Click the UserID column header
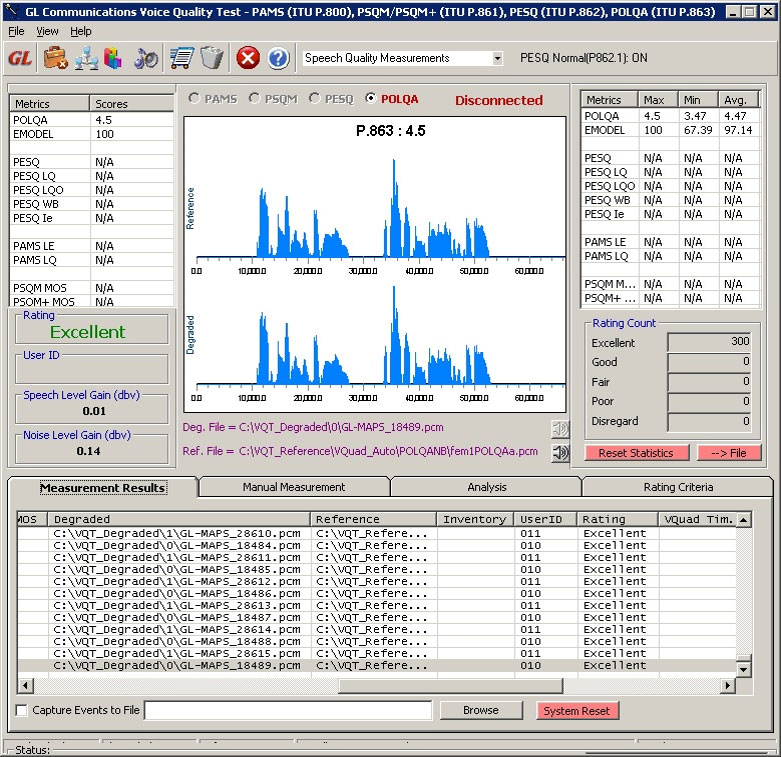781x757 pixels. [545, 519]
